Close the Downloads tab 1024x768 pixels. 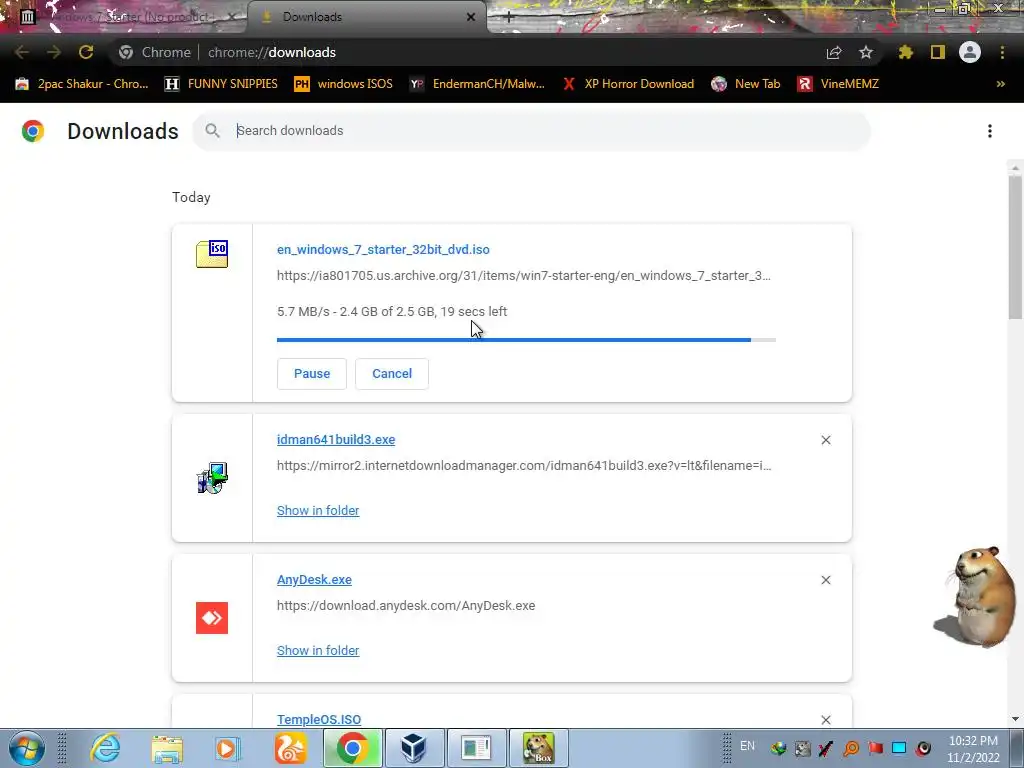471,17
